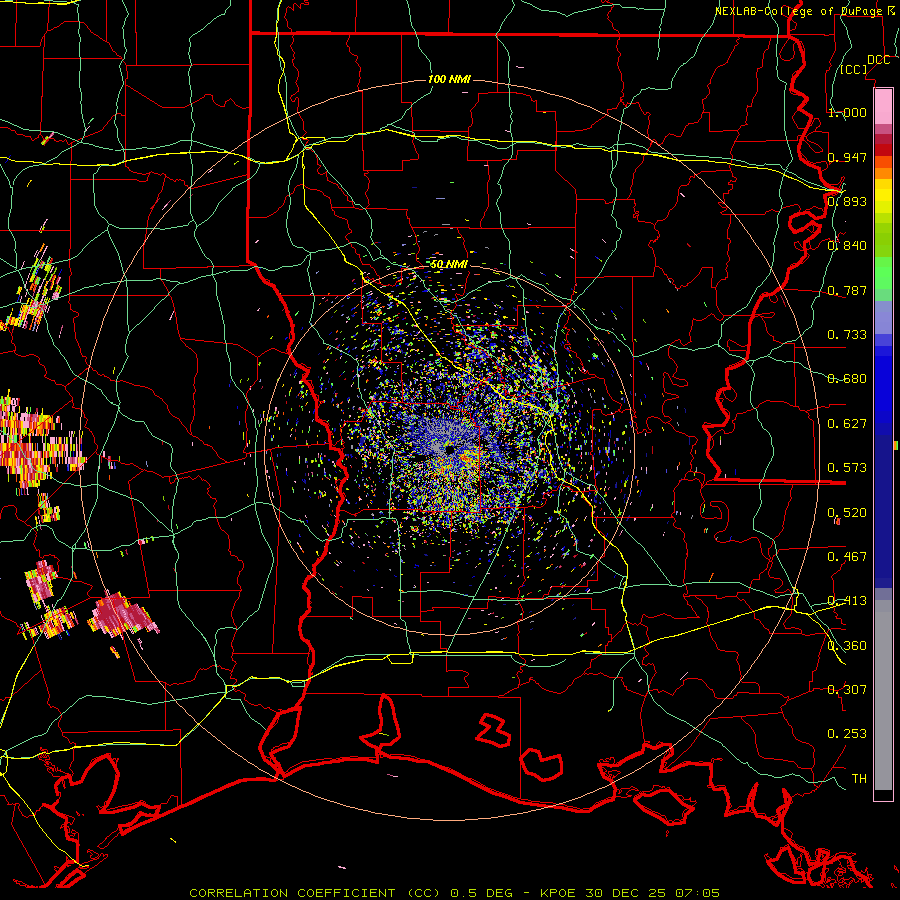Click the 0.787 color scale label
The image size is (900, 900).
click(x=847, y=290)
